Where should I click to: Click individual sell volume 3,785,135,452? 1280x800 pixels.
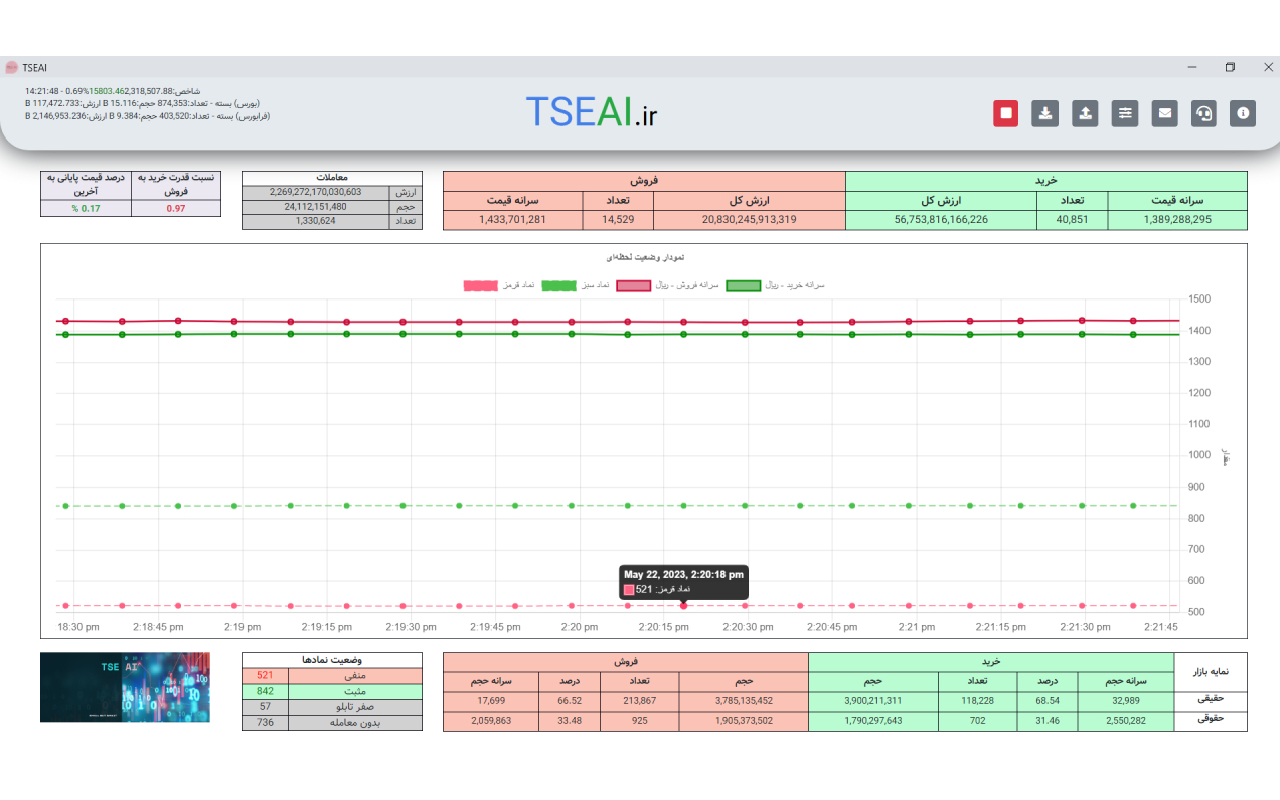[743, 701]
